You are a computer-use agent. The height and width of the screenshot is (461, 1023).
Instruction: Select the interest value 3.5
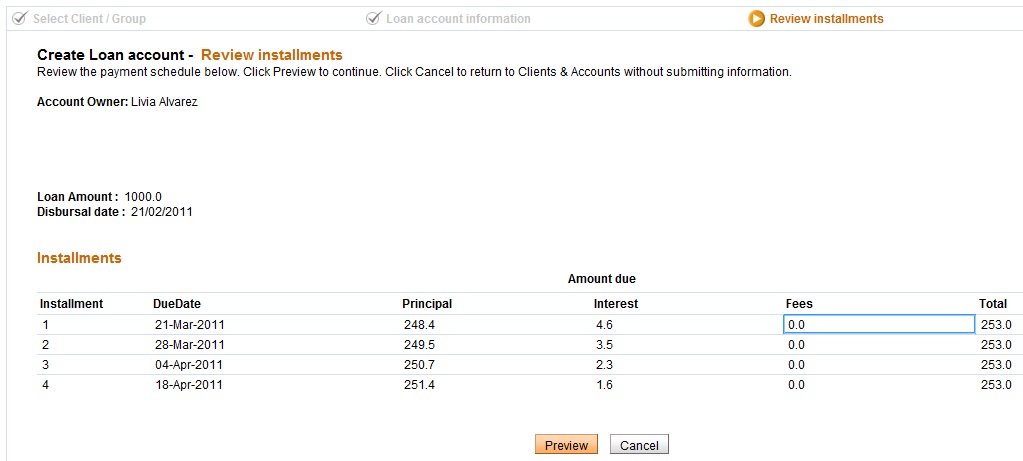(603, 345)
